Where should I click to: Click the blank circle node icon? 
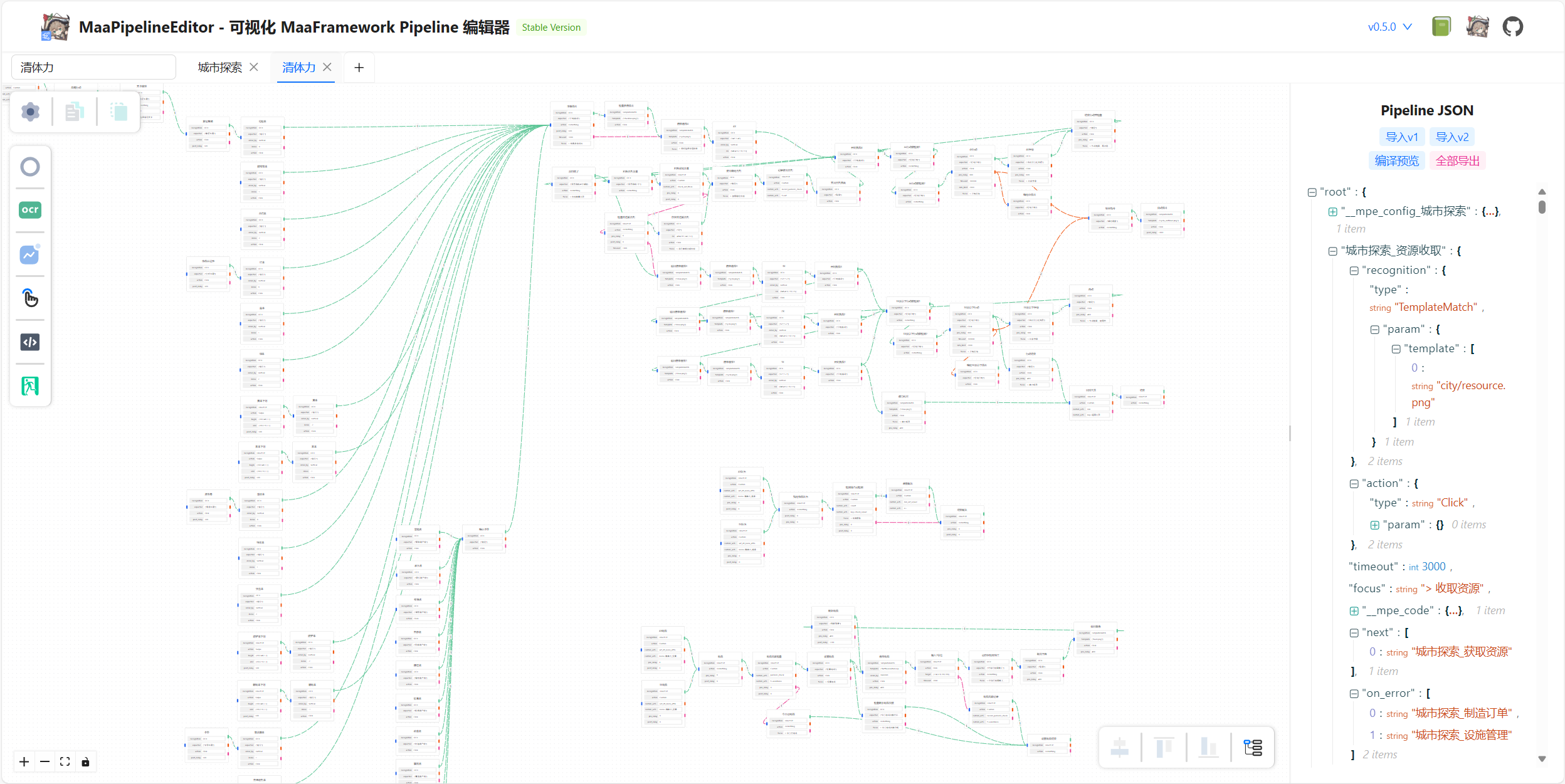click(x=30, y=167)
